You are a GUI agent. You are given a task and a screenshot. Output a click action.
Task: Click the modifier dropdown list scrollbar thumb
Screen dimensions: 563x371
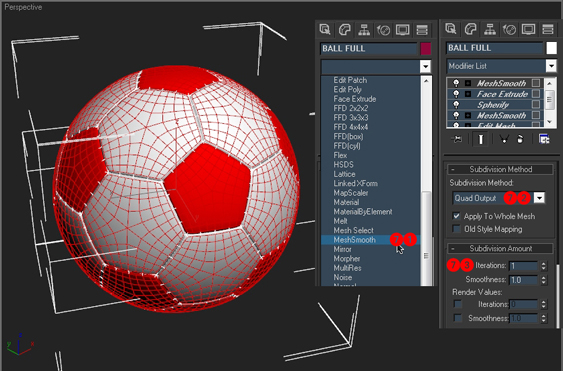click(x=426, y=238)
